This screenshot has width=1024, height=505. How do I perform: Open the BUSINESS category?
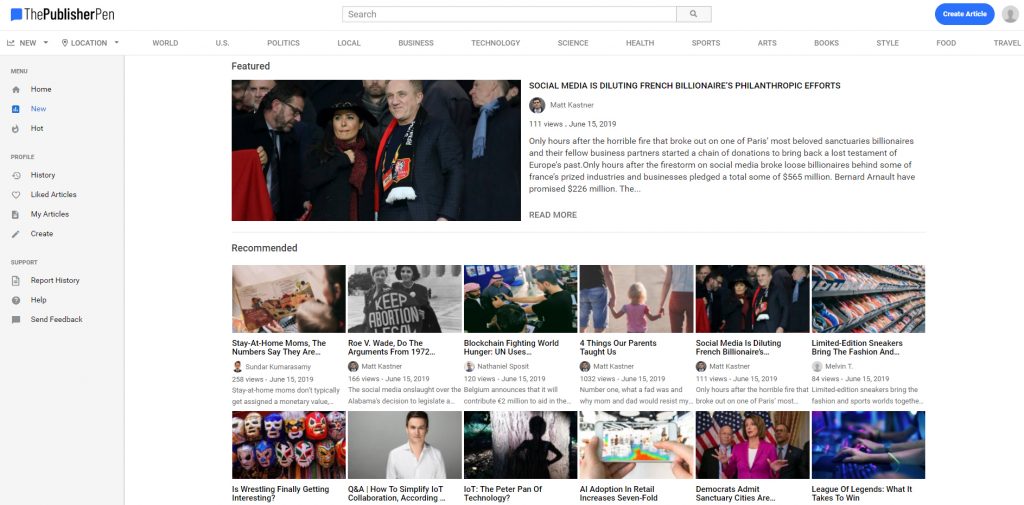coord(416,43)
